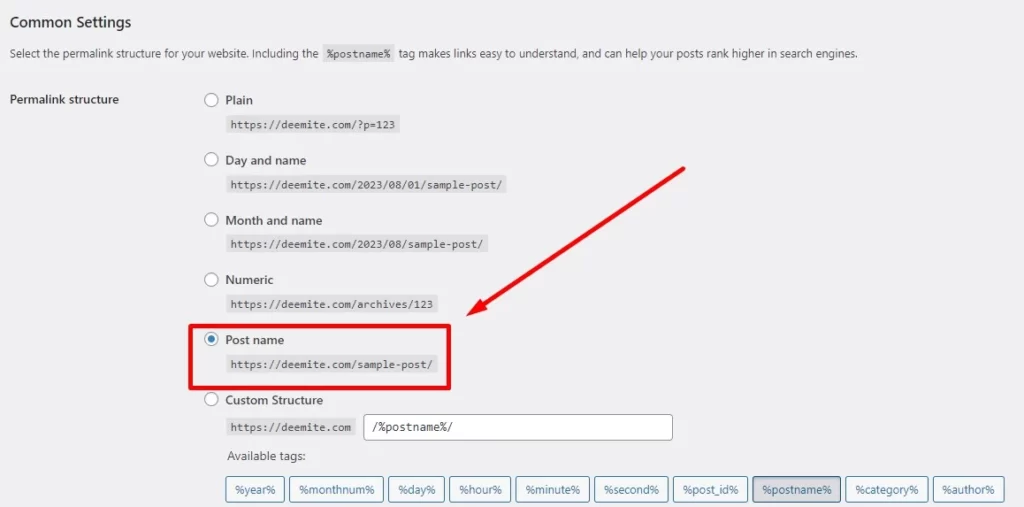1024x507 pixels.
Task: Select the Post name radio button
Action: pos(211,339)
